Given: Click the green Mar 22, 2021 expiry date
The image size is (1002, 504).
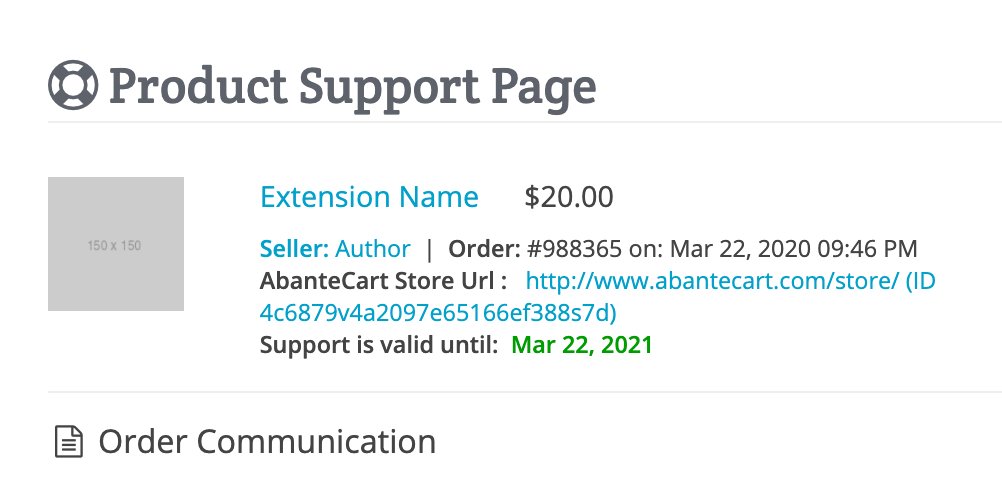Looking at the screenshot, I should [x=582, y=345].
